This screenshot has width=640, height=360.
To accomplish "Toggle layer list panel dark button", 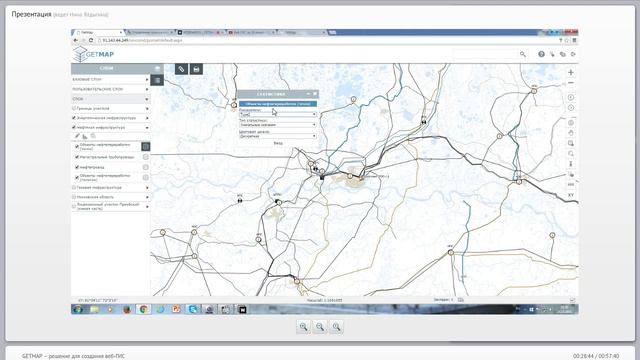I will tap(157, 80).
